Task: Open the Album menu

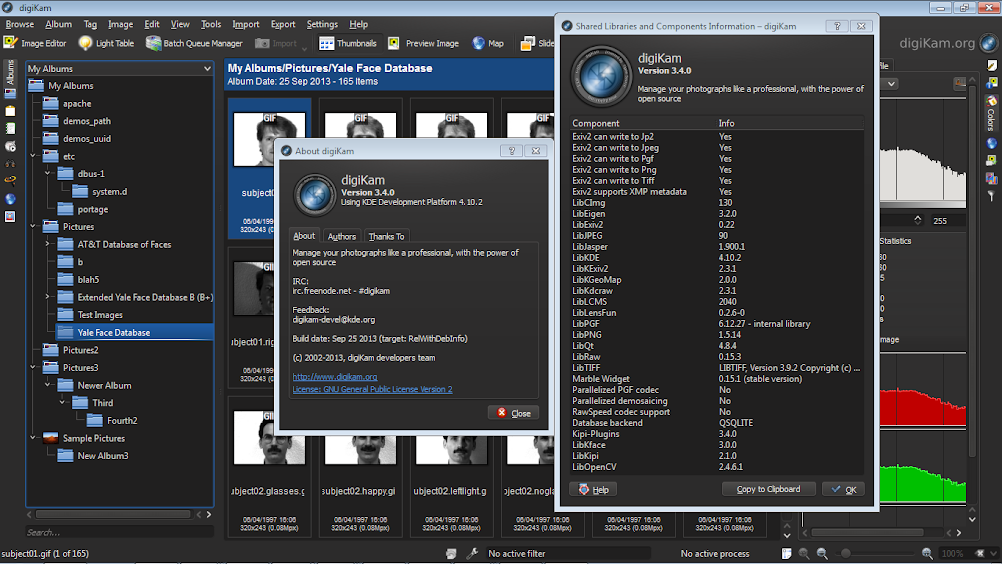Action: (58, 24)
